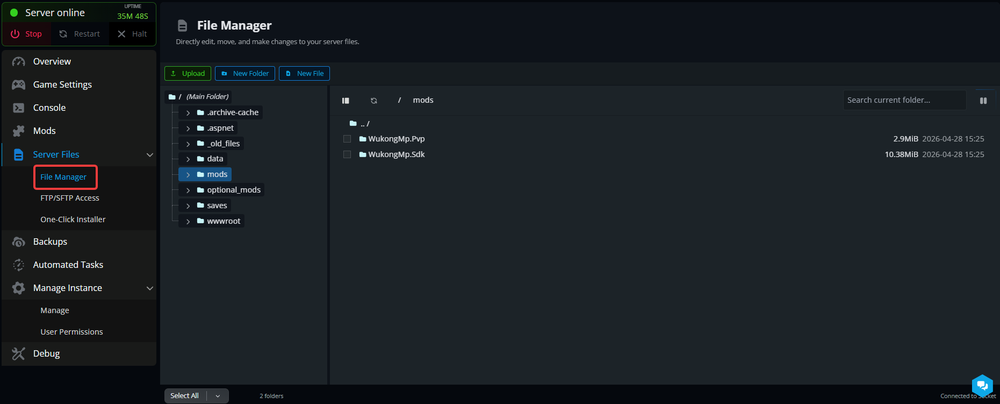Click the view layout icon next to search

983,100
